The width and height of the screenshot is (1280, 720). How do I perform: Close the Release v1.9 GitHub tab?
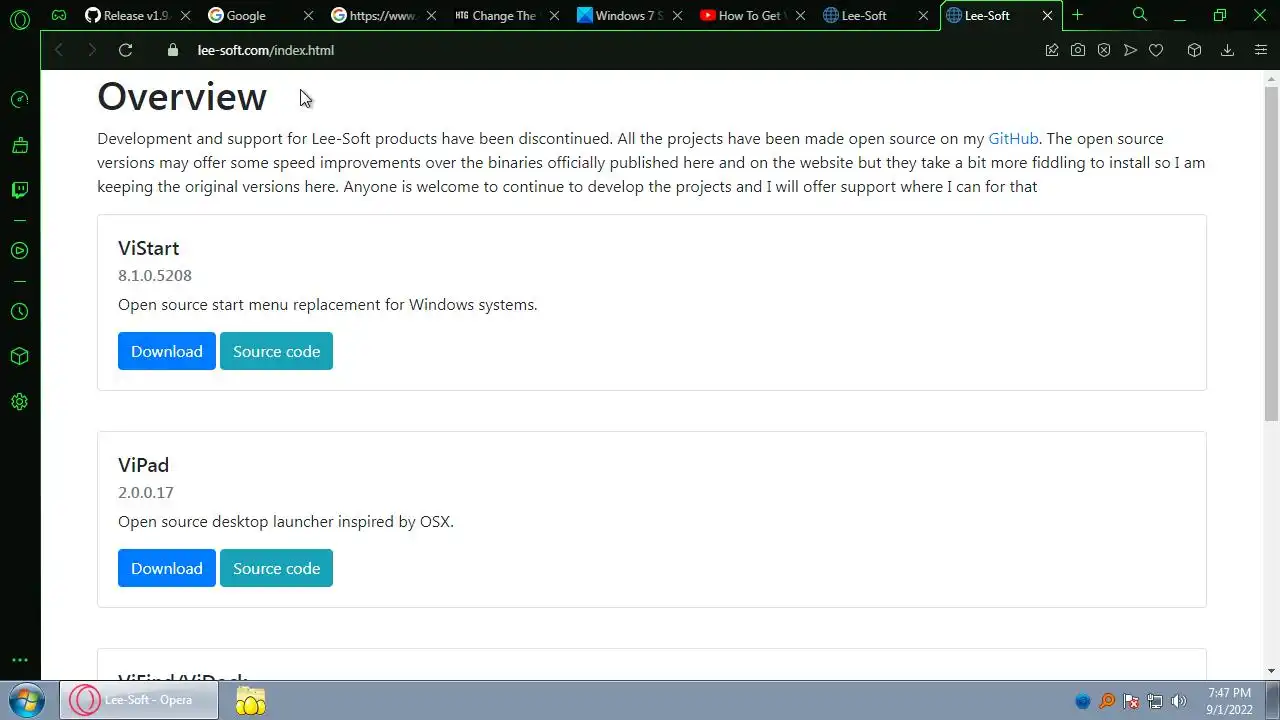click(x=185, y=15)
